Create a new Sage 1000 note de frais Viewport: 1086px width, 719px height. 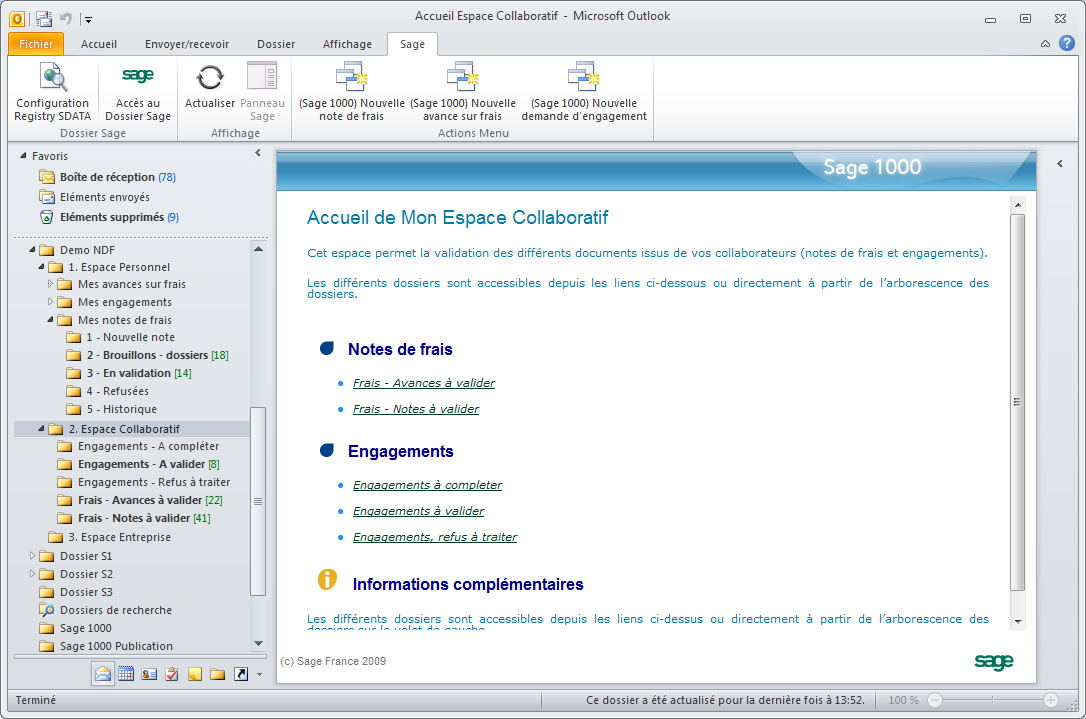click(351, 91)
